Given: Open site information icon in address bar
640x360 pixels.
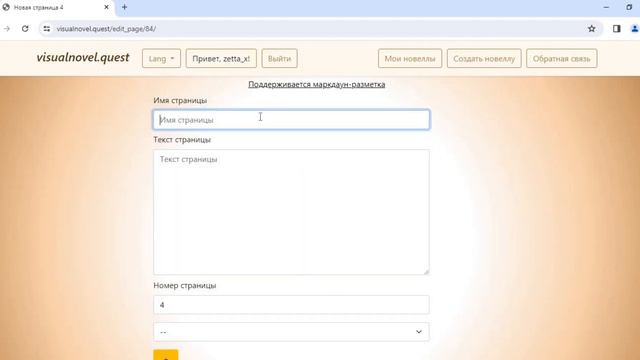Looking at the screenshot, I should pyautogui.click(x=47, y=29).
